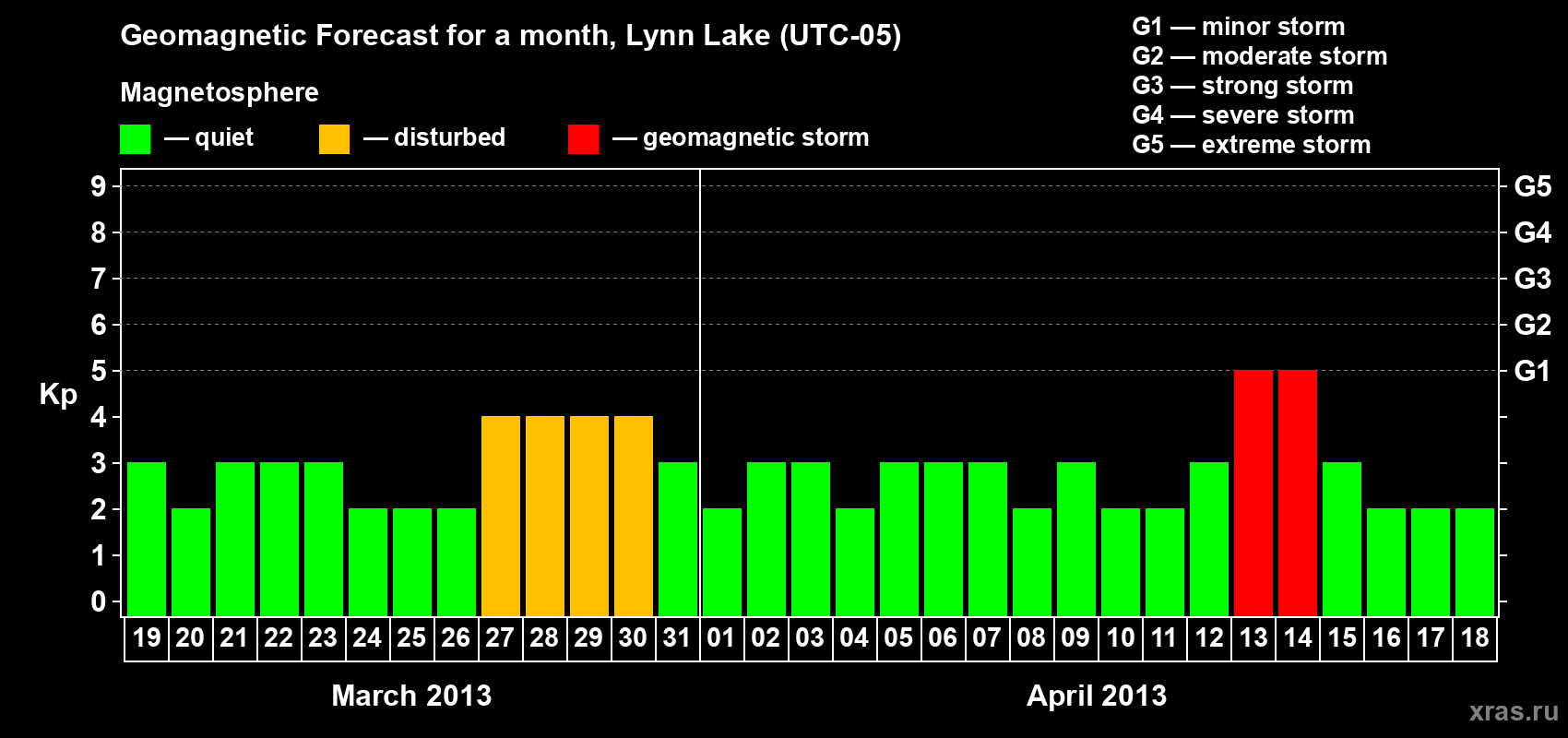Click the green quiet legend swatch
The height and width of the screenshot is (738, 1568).
(x=136, y=139)
